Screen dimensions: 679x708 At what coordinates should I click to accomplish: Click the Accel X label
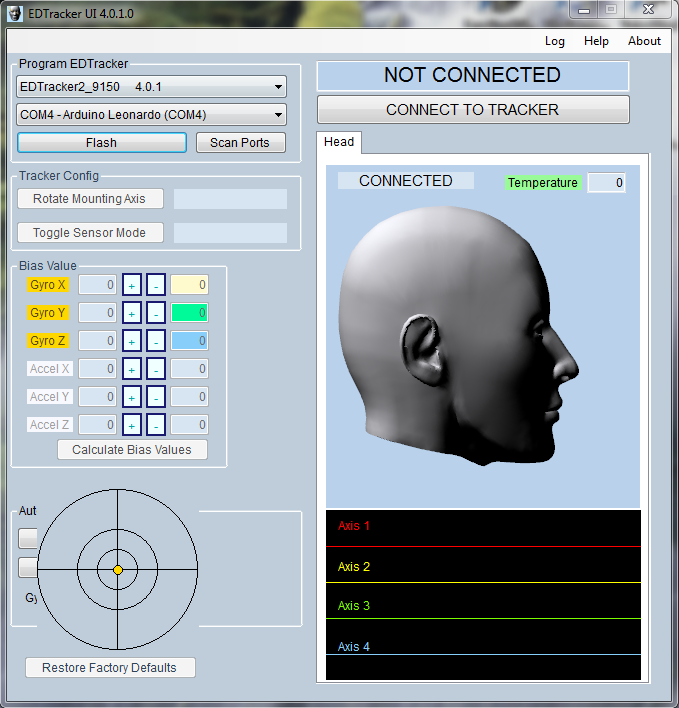click(50, 369)
